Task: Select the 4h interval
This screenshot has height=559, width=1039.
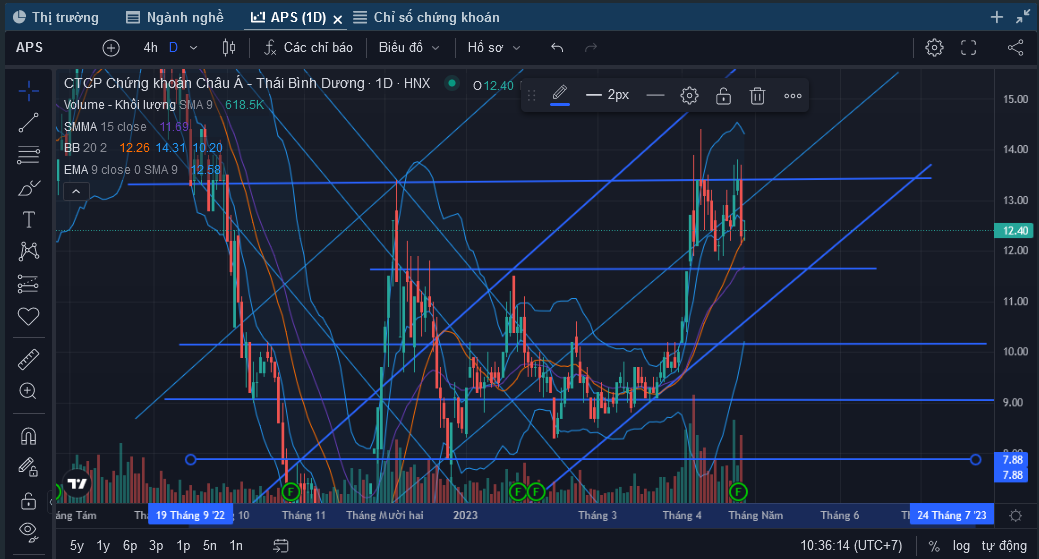Action: click(x=150, y=48)
